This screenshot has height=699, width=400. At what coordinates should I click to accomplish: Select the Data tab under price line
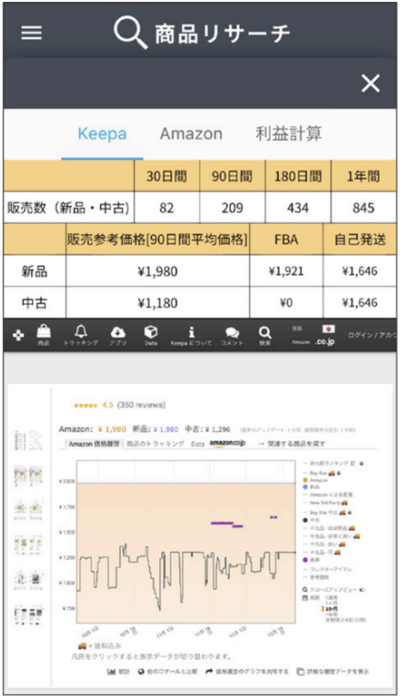pos(198,444)
